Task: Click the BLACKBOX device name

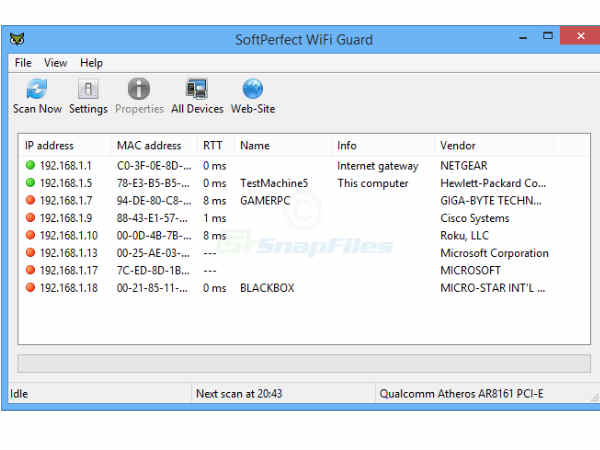Action: pos(267,288)
